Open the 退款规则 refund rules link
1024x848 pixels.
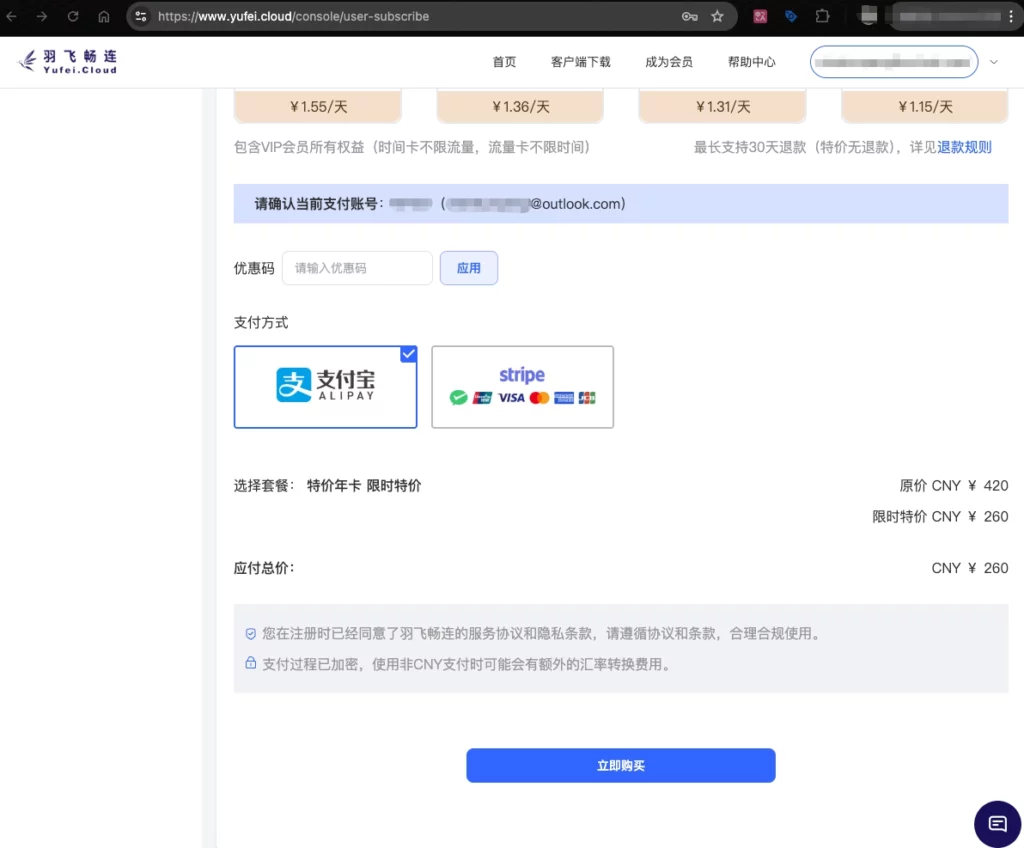pyautogui.click(x=966, y=146)
